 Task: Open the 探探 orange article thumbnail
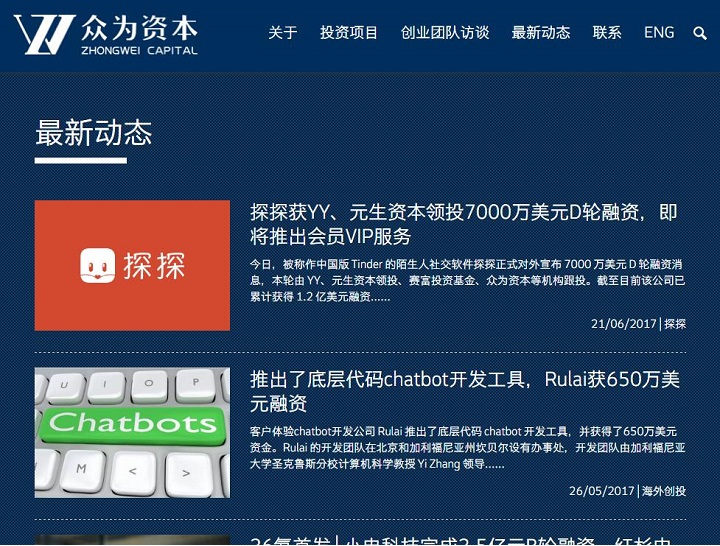[x=132, y=265]
